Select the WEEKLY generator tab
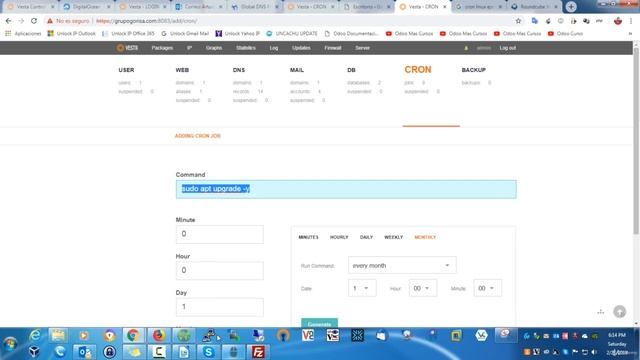The width and height of the screenshot is (640, 360). tap(393, 237)
